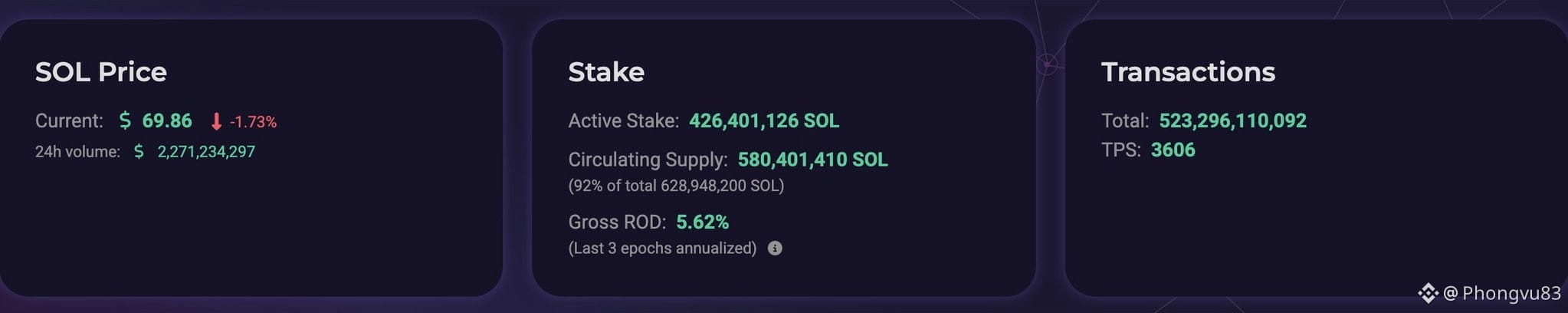The image size is (1568, 313).
Task: Click the Gross ROD value 5.62%
Action: 702,222
